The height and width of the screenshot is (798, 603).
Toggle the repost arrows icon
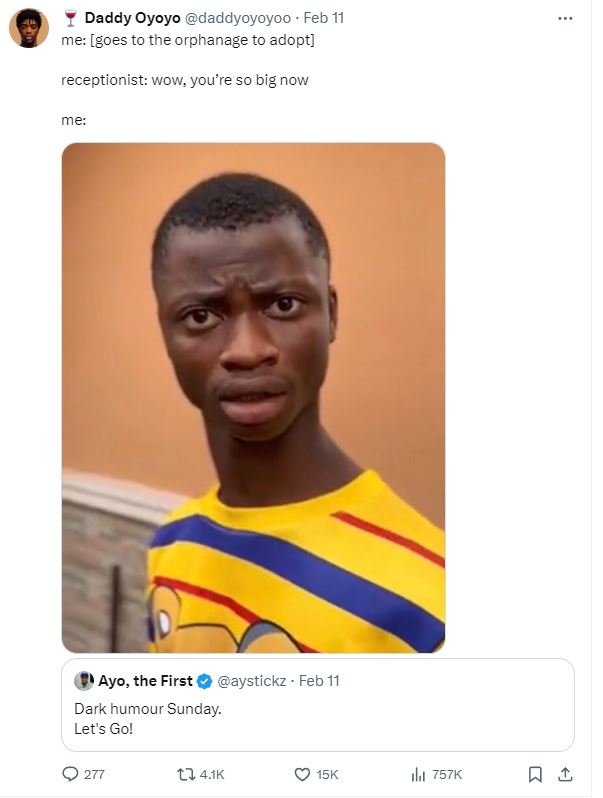tap(186, 774)
